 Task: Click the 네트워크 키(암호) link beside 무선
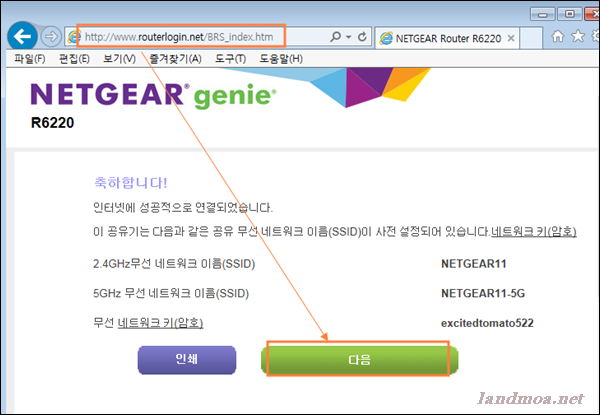[x=160, y=323]
